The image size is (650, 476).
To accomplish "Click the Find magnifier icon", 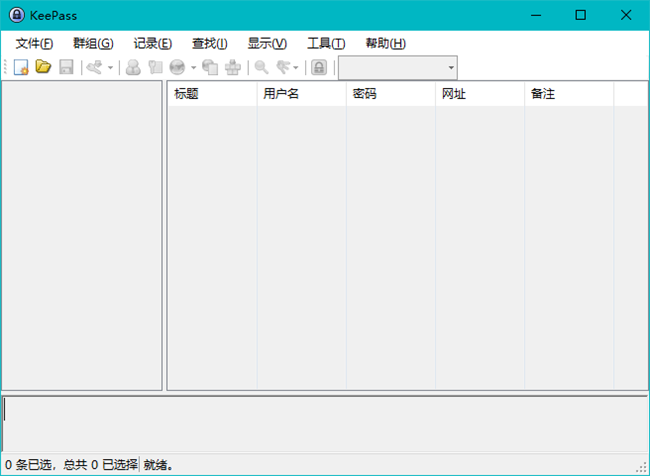I will pos(261,67).
